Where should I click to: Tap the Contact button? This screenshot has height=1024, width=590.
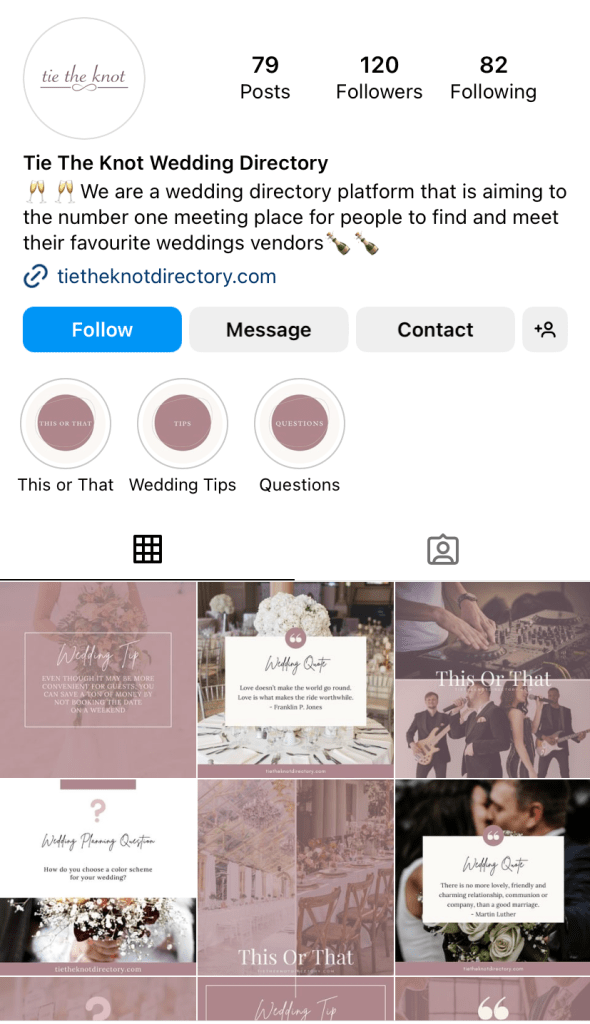coord(435,329)
